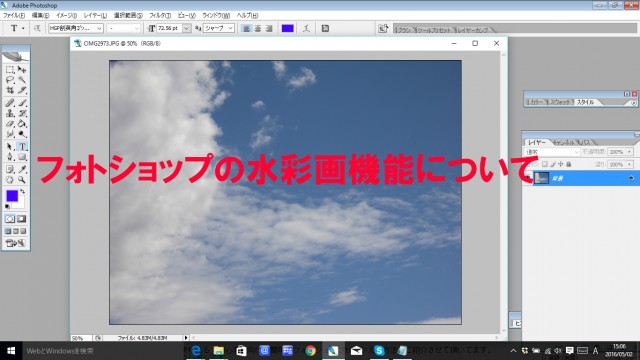Select the Hand tool
Image resolution: width=640 pixels, height=360 pixels.
[x=10, y=180]
